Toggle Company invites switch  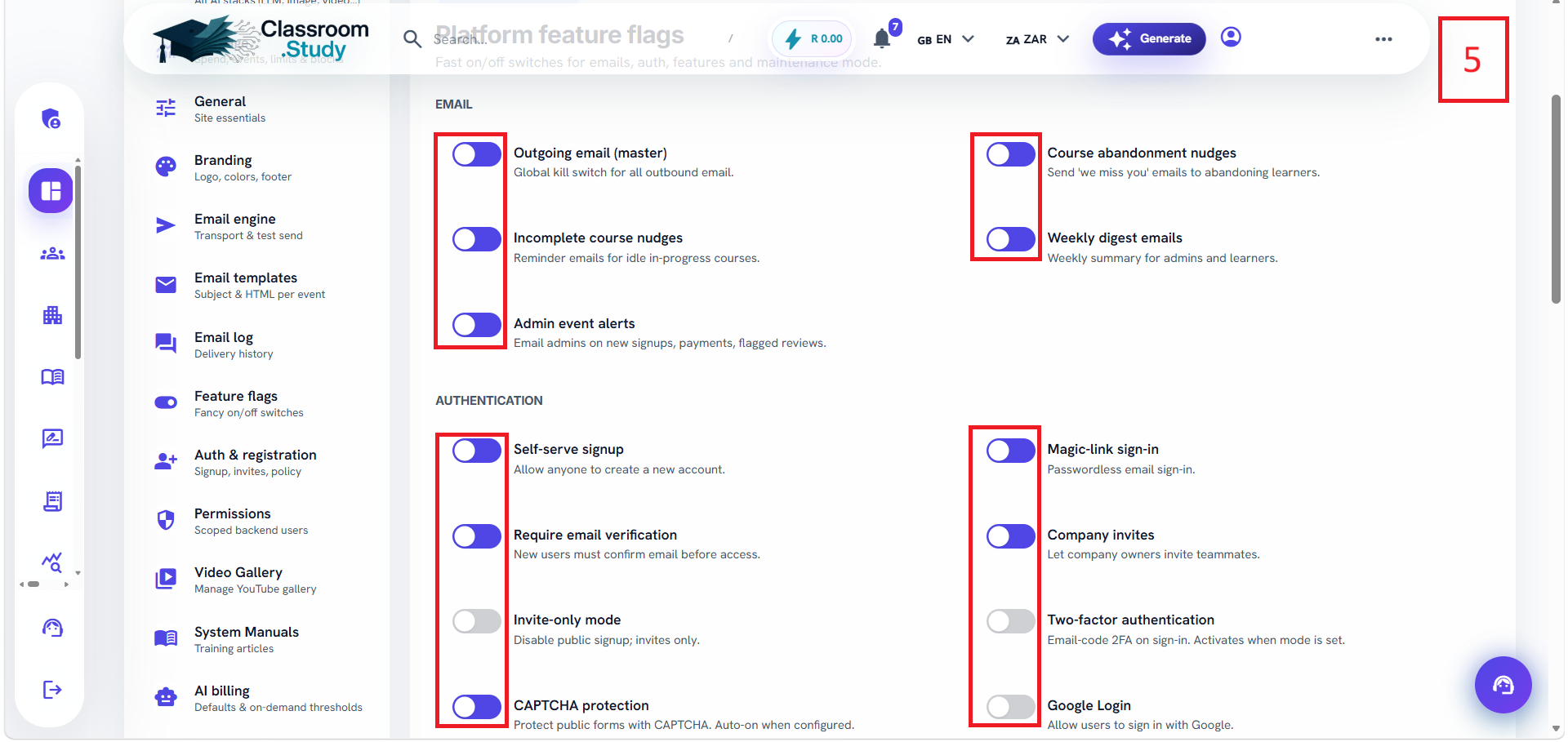click(x=1011, y=536)
